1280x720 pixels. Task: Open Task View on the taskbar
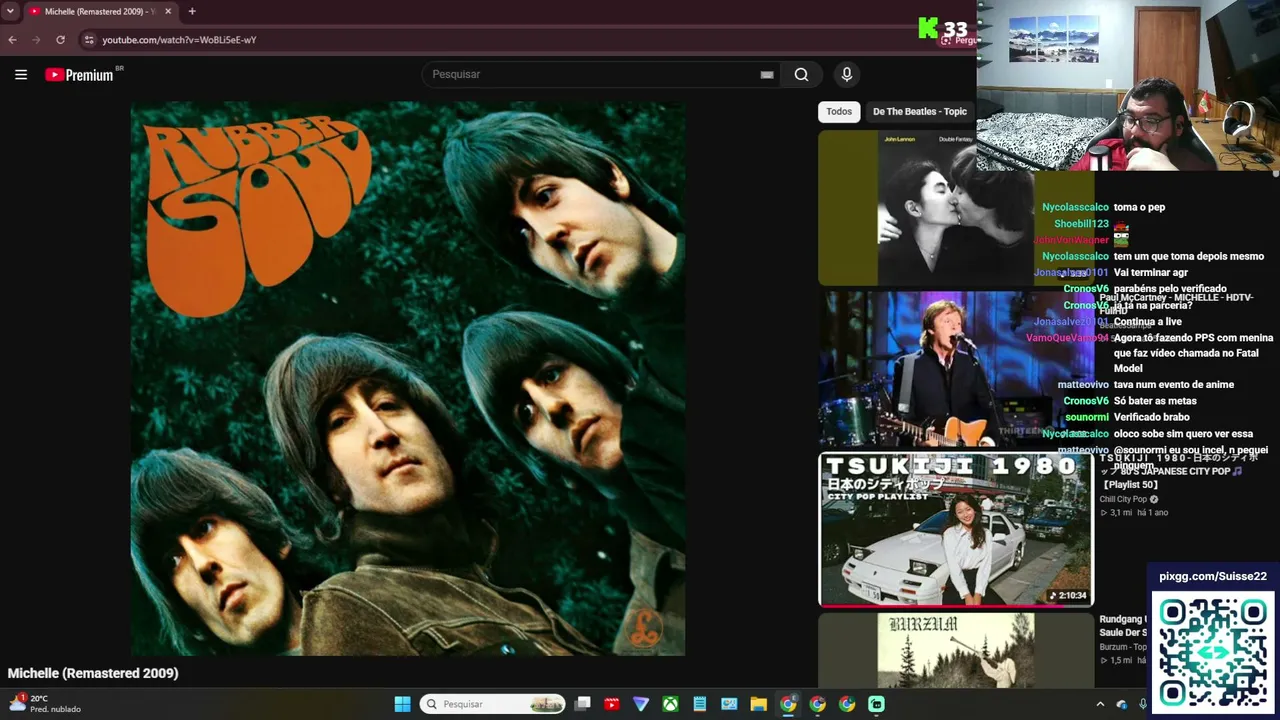tap(583, 704)
